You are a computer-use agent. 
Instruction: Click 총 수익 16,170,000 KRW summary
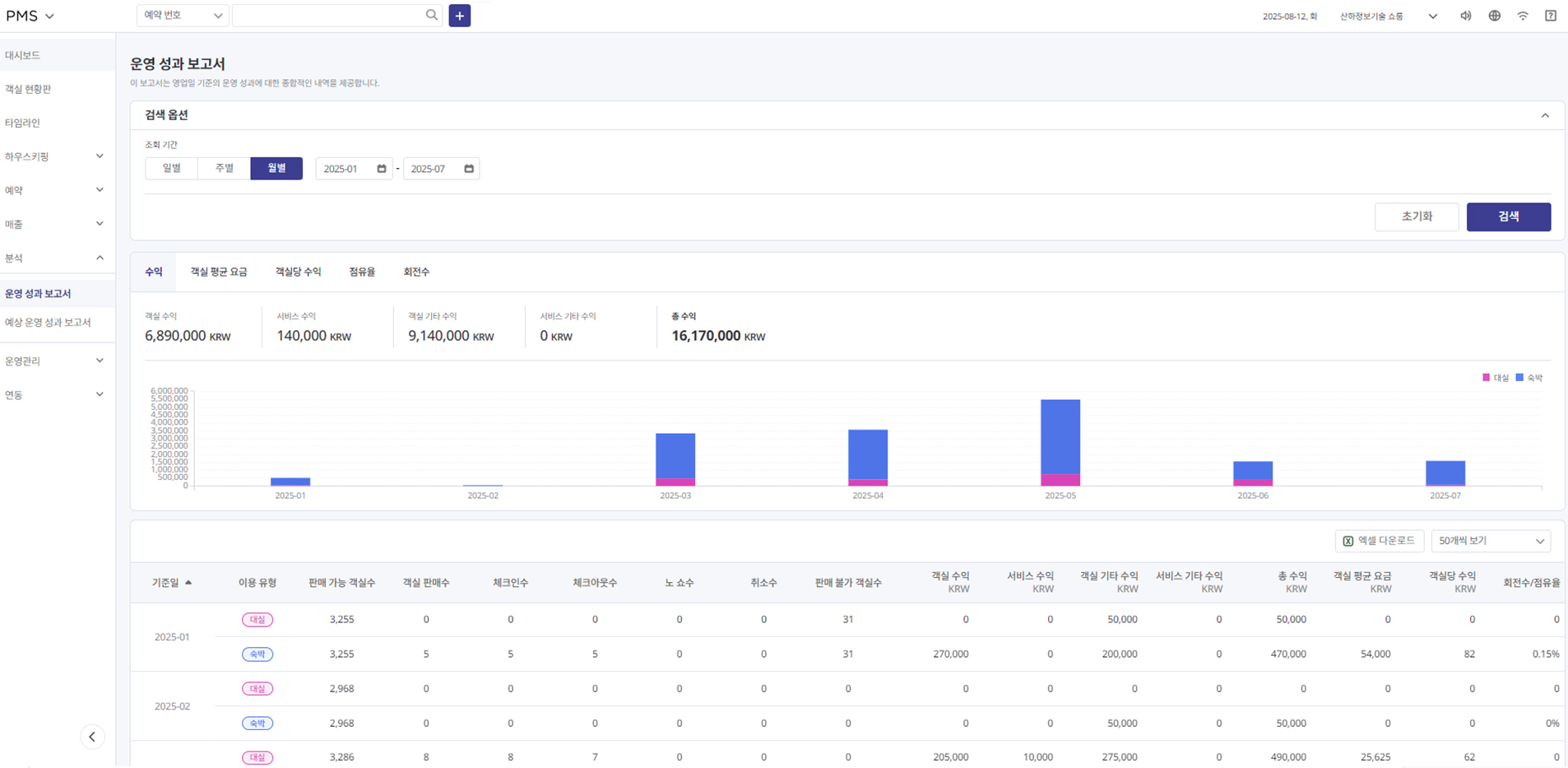[x=718, y=328]
